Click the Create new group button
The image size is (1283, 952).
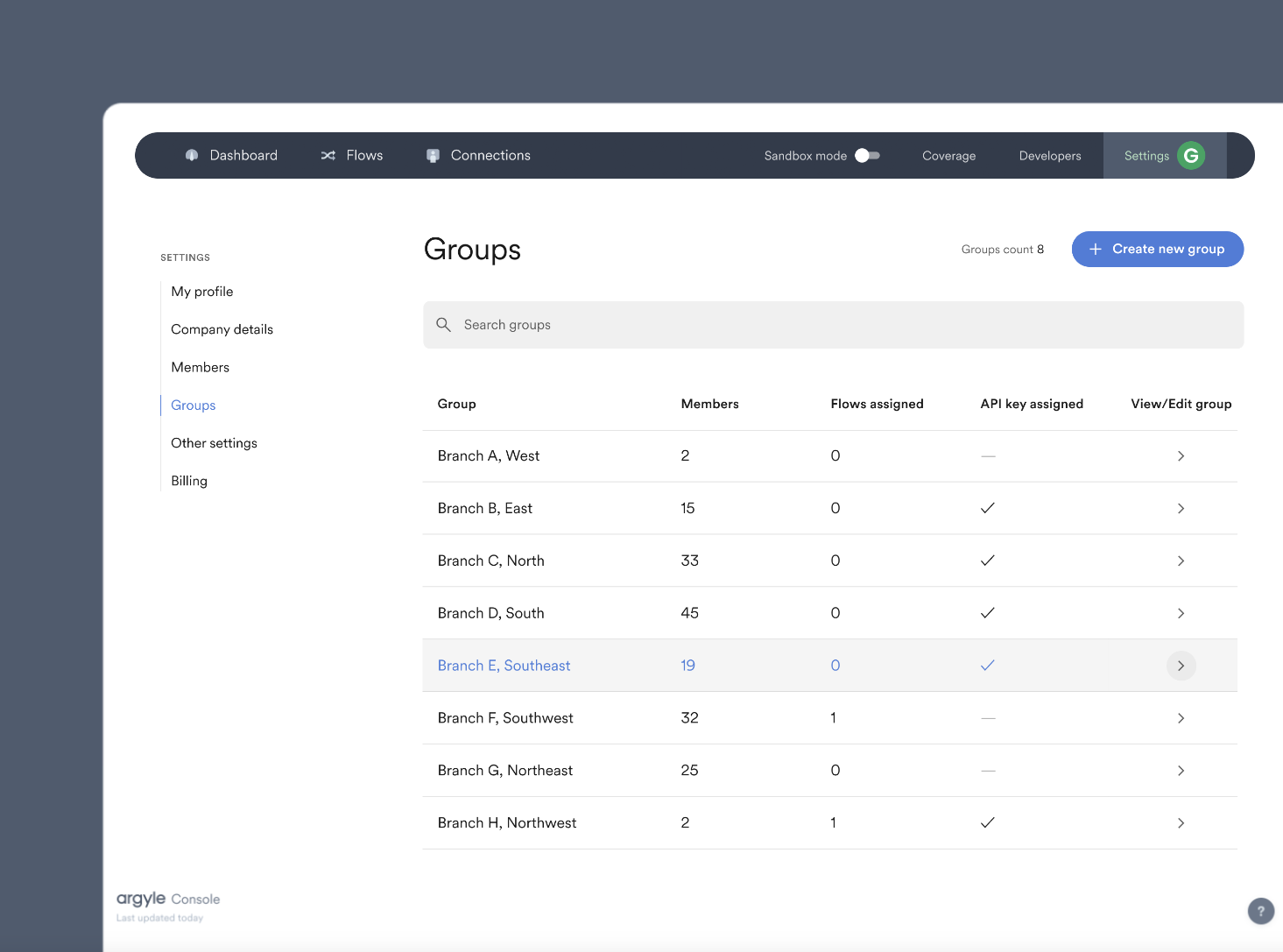tap(1158, 249)
